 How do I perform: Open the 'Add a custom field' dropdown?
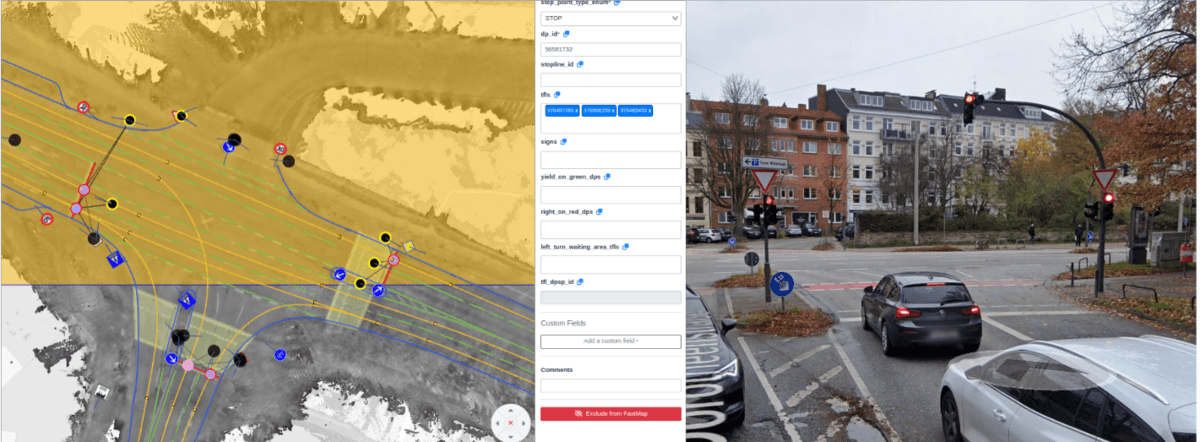click(x=611, y=342)
